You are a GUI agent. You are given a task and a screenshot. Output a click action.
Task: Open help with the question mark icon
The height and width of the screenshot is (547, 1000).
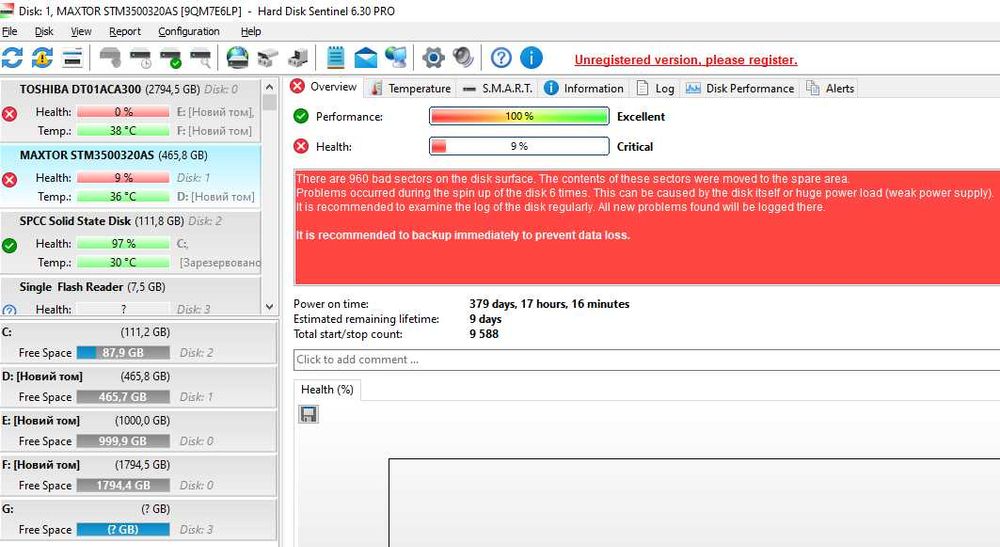click(x=501, y=58)
